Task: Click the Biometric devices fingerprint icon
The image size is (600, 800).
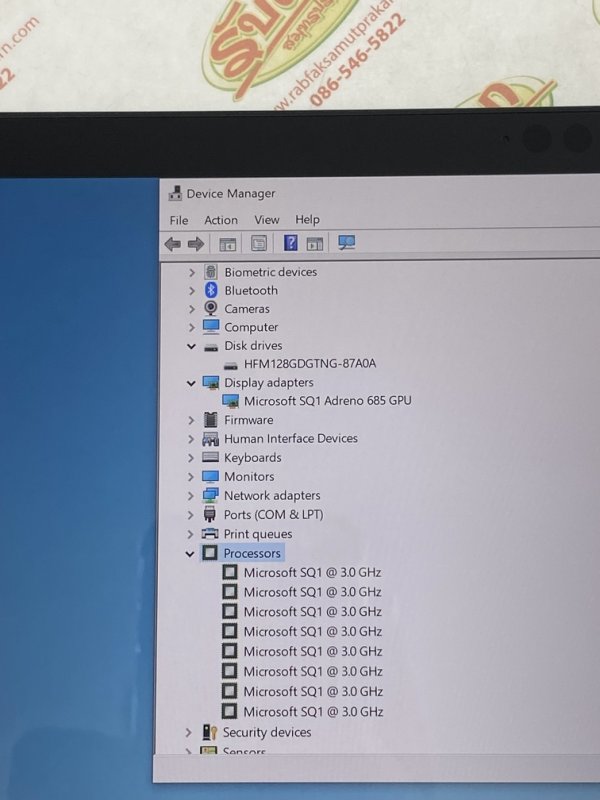Action: pos(211,271)
